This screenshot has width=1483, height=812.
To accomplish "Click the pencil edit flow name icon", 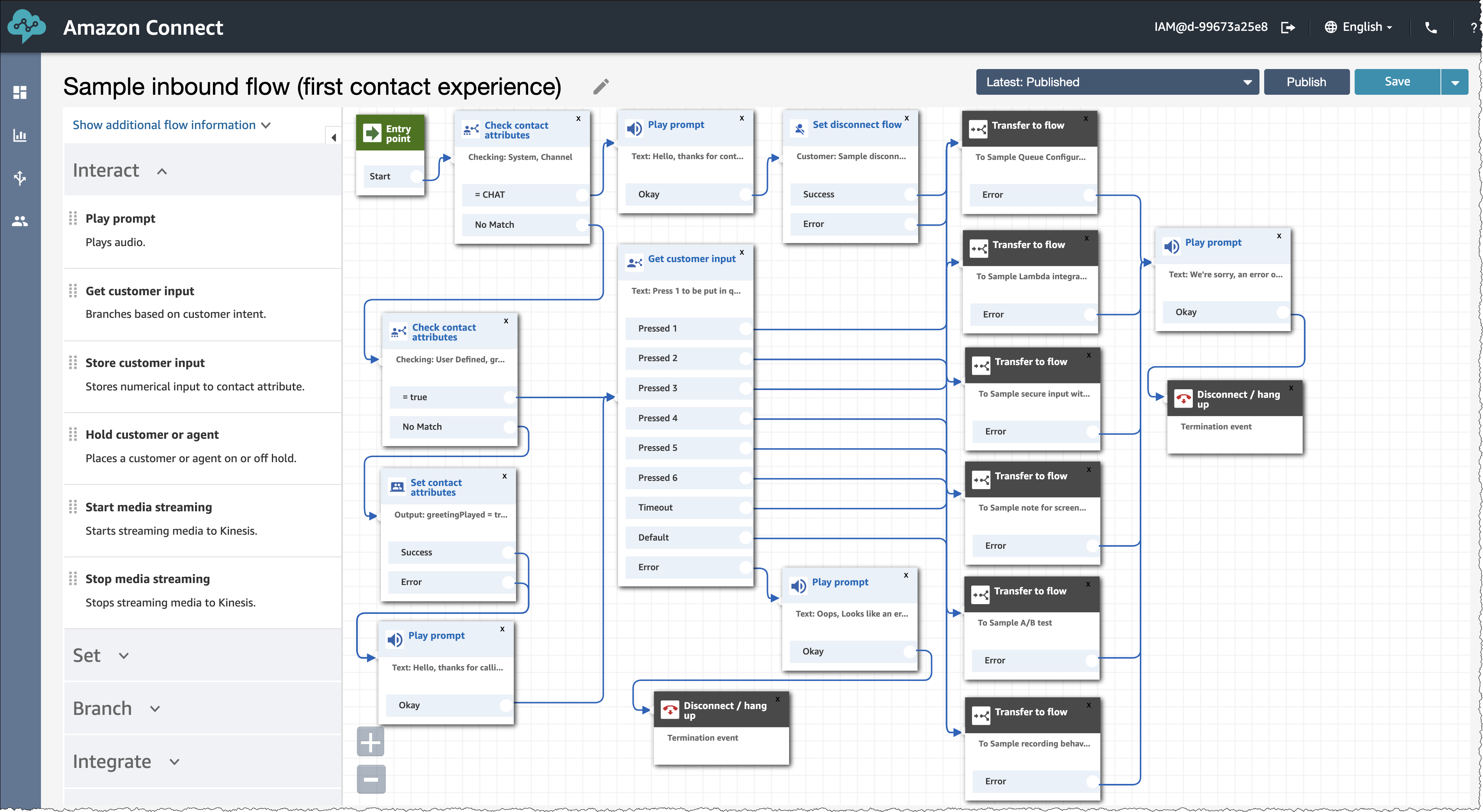I will pyautogui.click(x=601, y=87).
